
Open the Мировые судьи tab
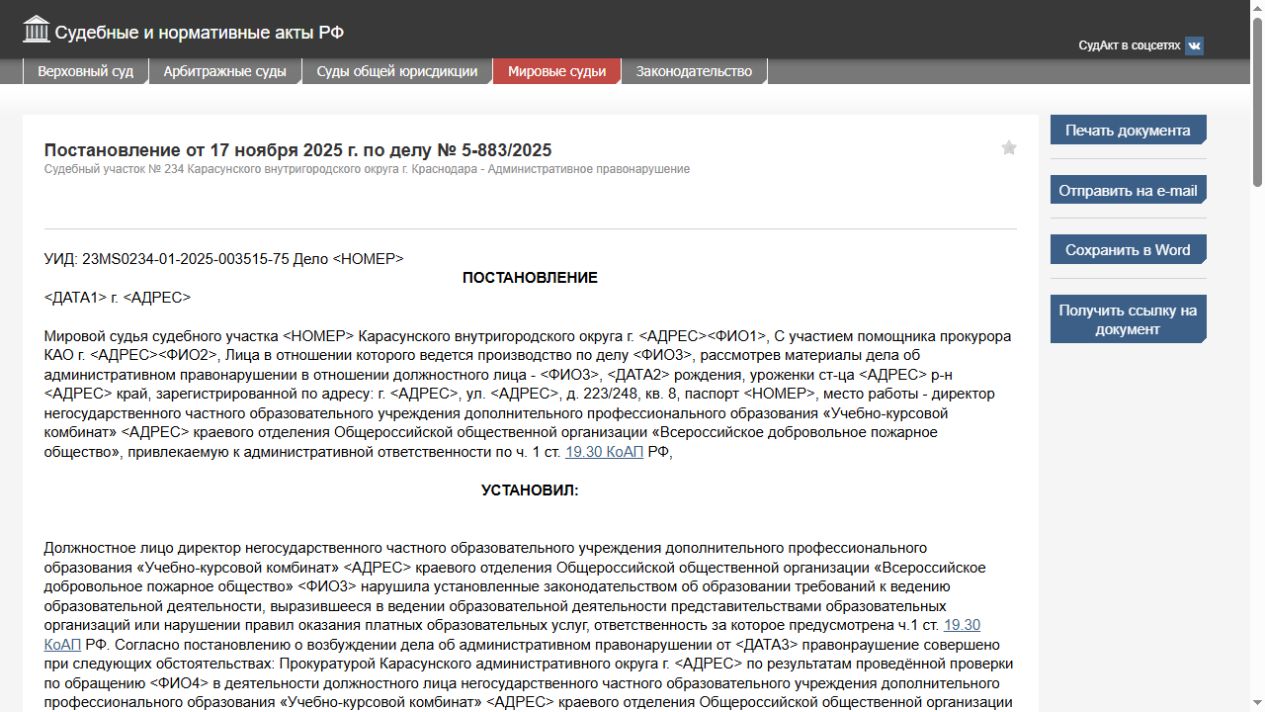pos(557,71)
